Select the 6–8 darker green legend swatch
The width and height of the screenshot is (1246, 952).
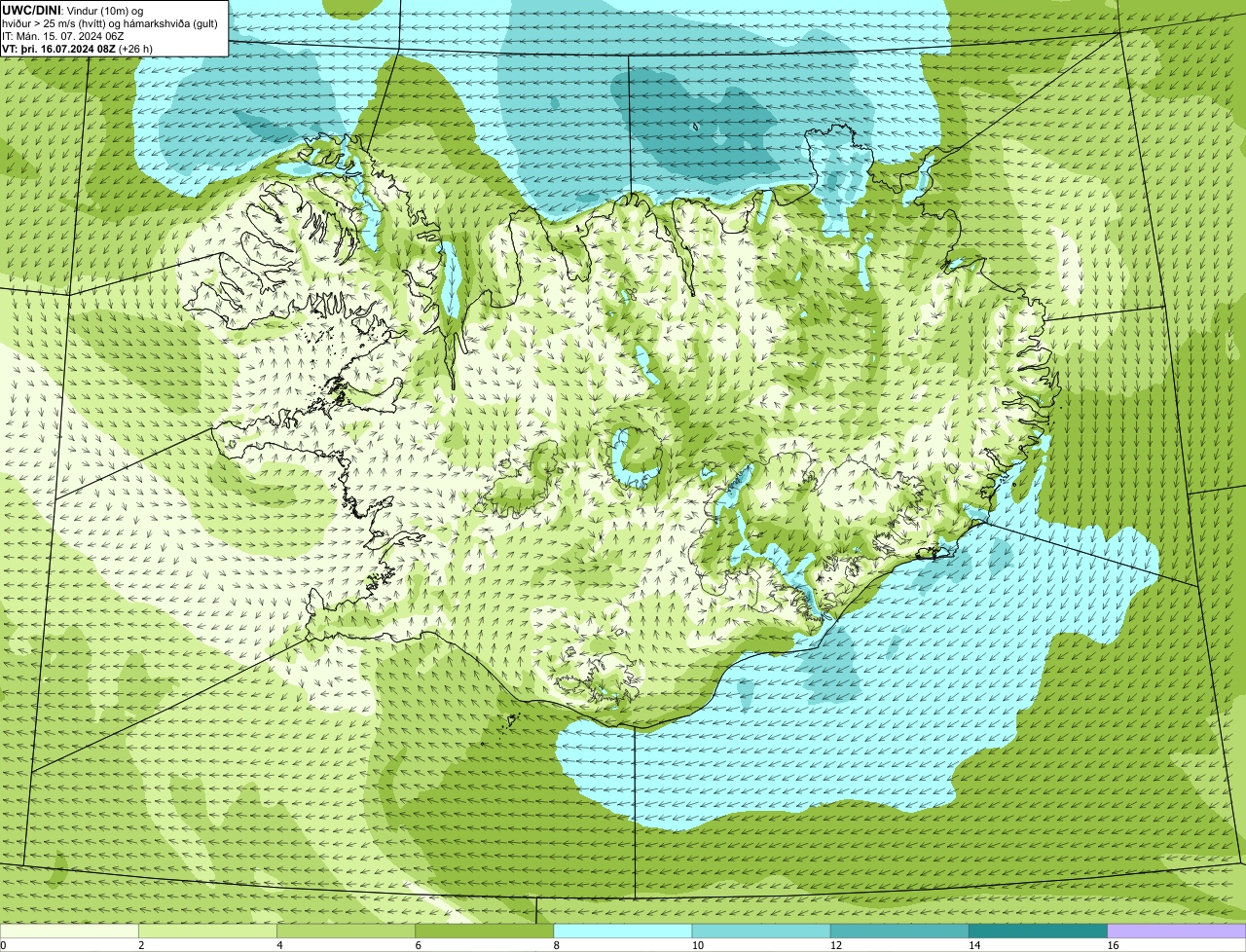pos(484,932)
